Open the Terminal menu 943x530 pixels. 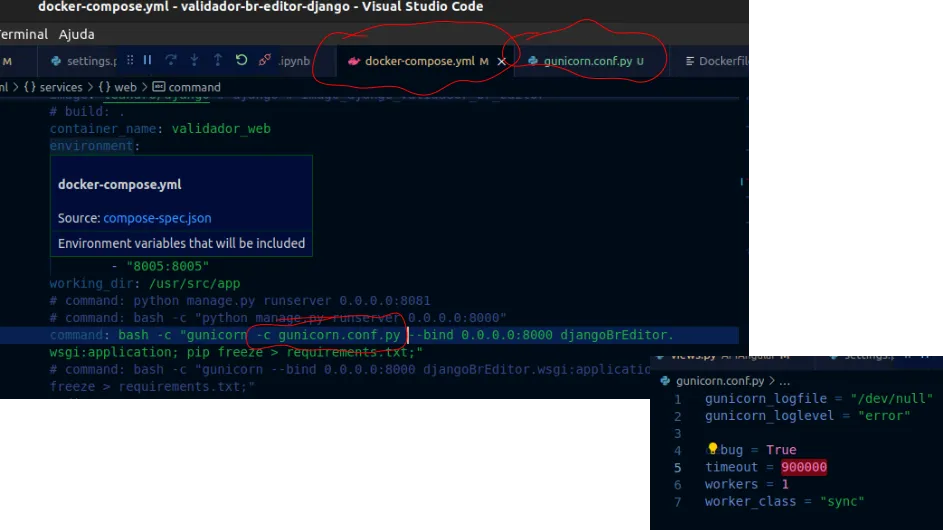click(x=22, y=34)
